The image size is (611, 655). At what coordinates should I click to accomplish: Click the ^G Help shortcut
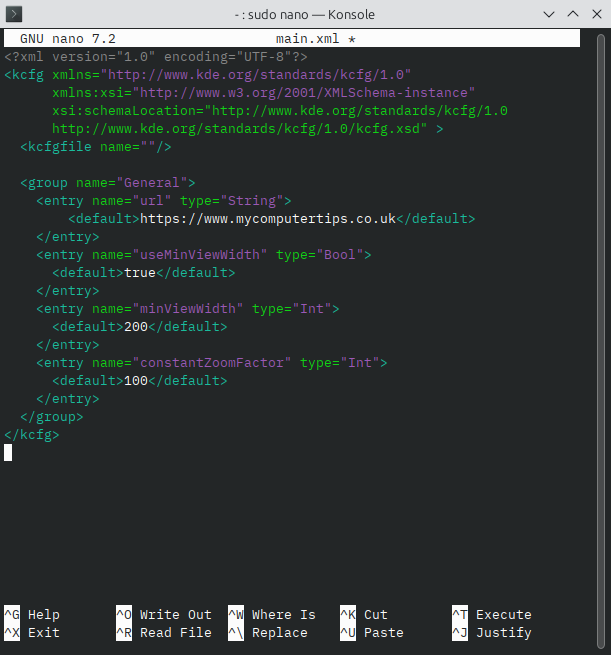pyautogui.click(x=32, y=615)
